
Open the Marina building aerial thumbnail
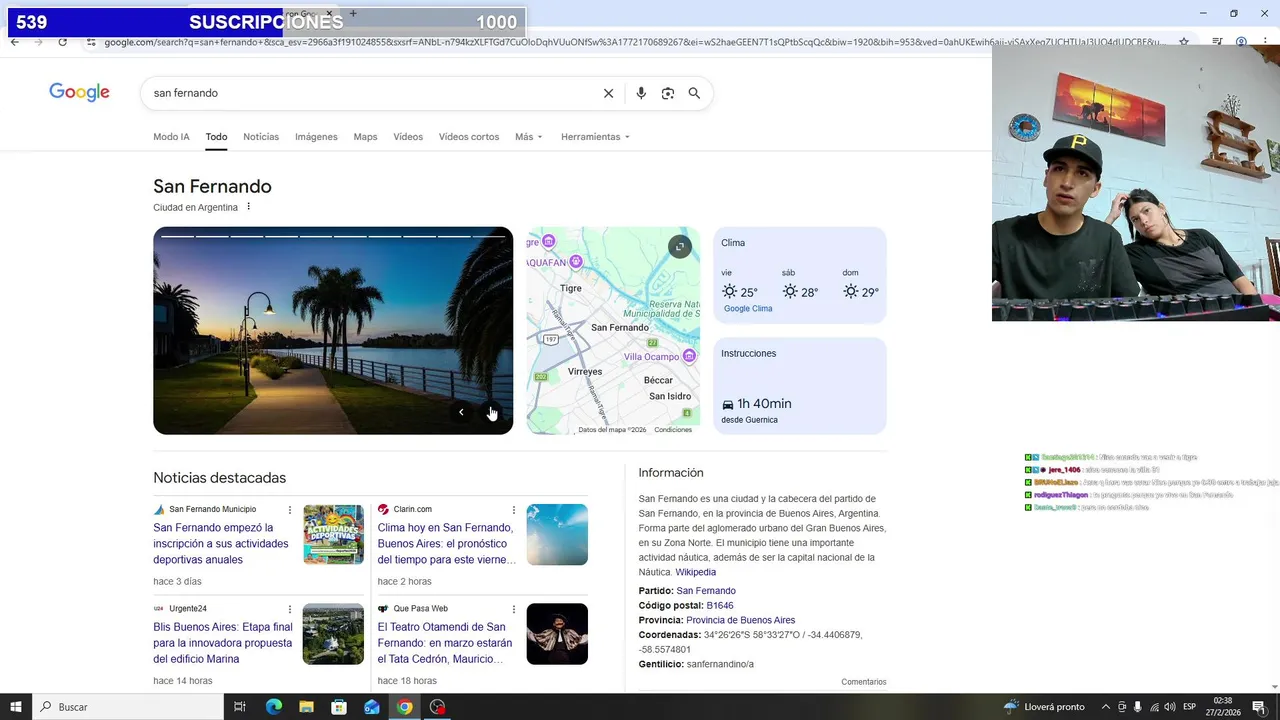(x=334, y=634)
